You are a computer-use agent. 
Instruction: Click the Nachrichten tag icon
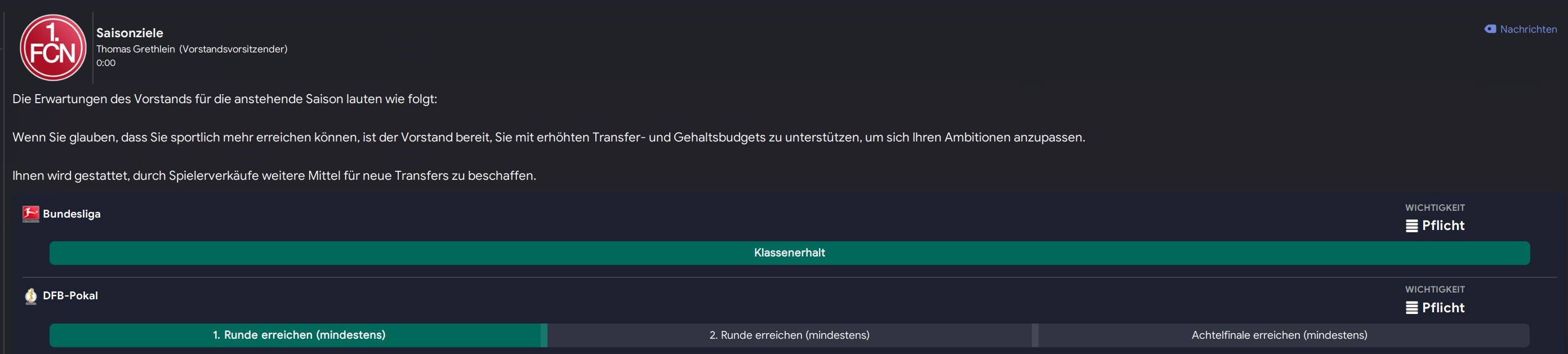pos(1490,29)
